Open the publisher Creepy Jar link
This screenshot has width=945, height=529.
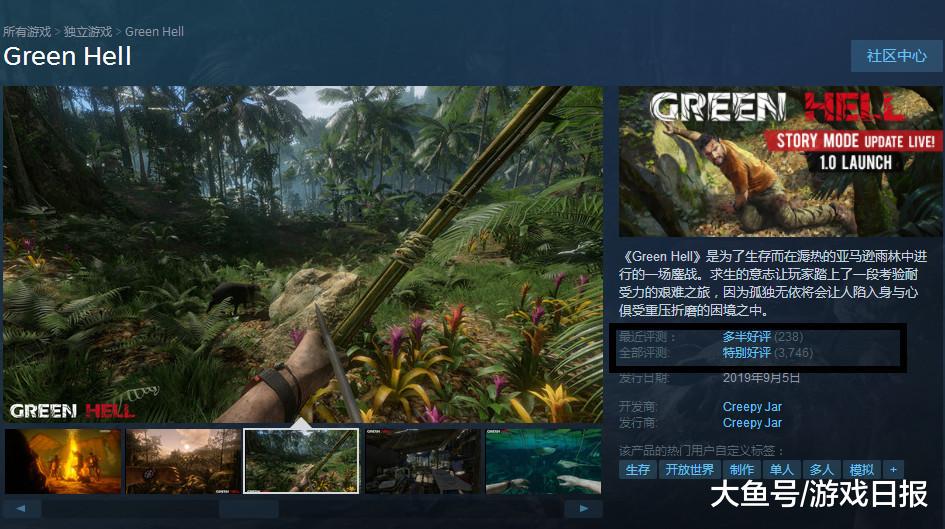(752, 423)
